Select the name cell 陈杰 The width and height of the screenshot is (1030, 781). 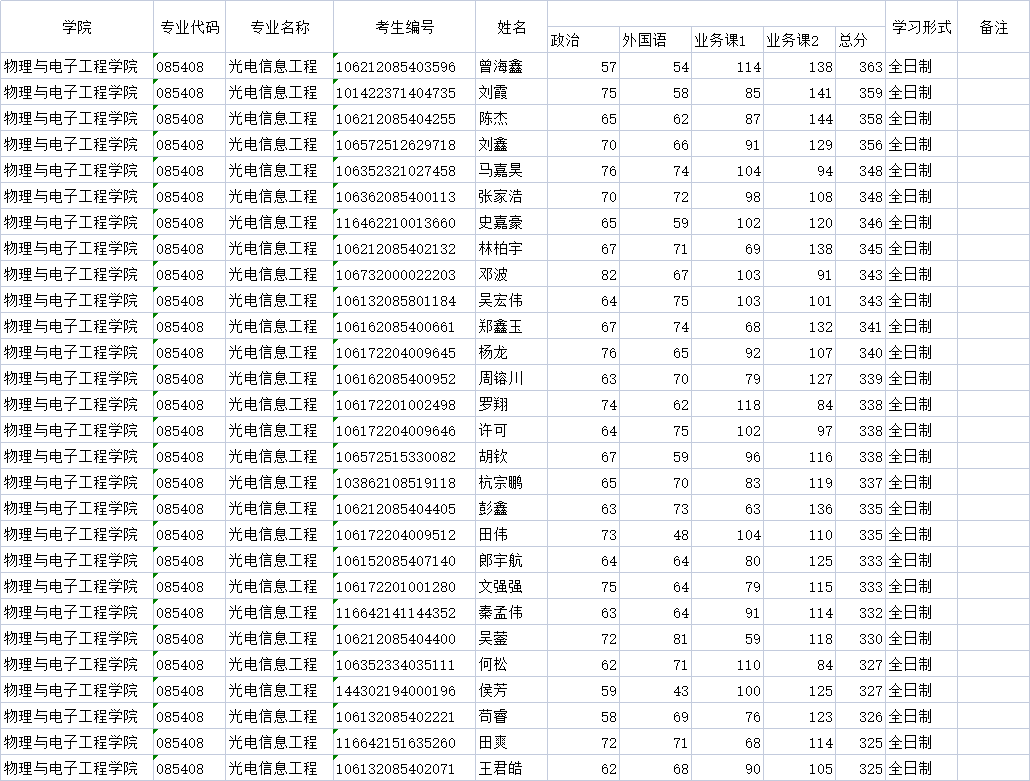511,118
